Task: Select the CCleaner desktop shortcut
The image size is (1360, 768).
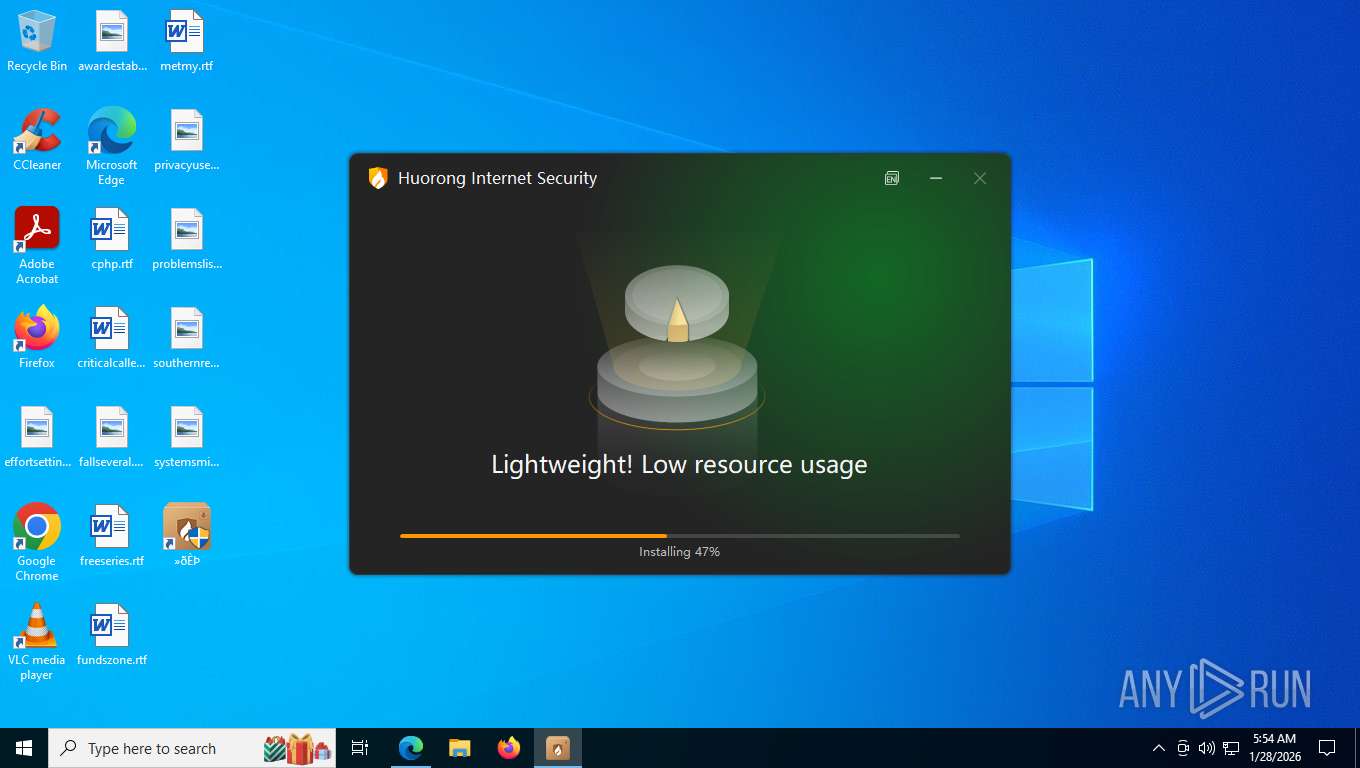Action: pos(37,140)
